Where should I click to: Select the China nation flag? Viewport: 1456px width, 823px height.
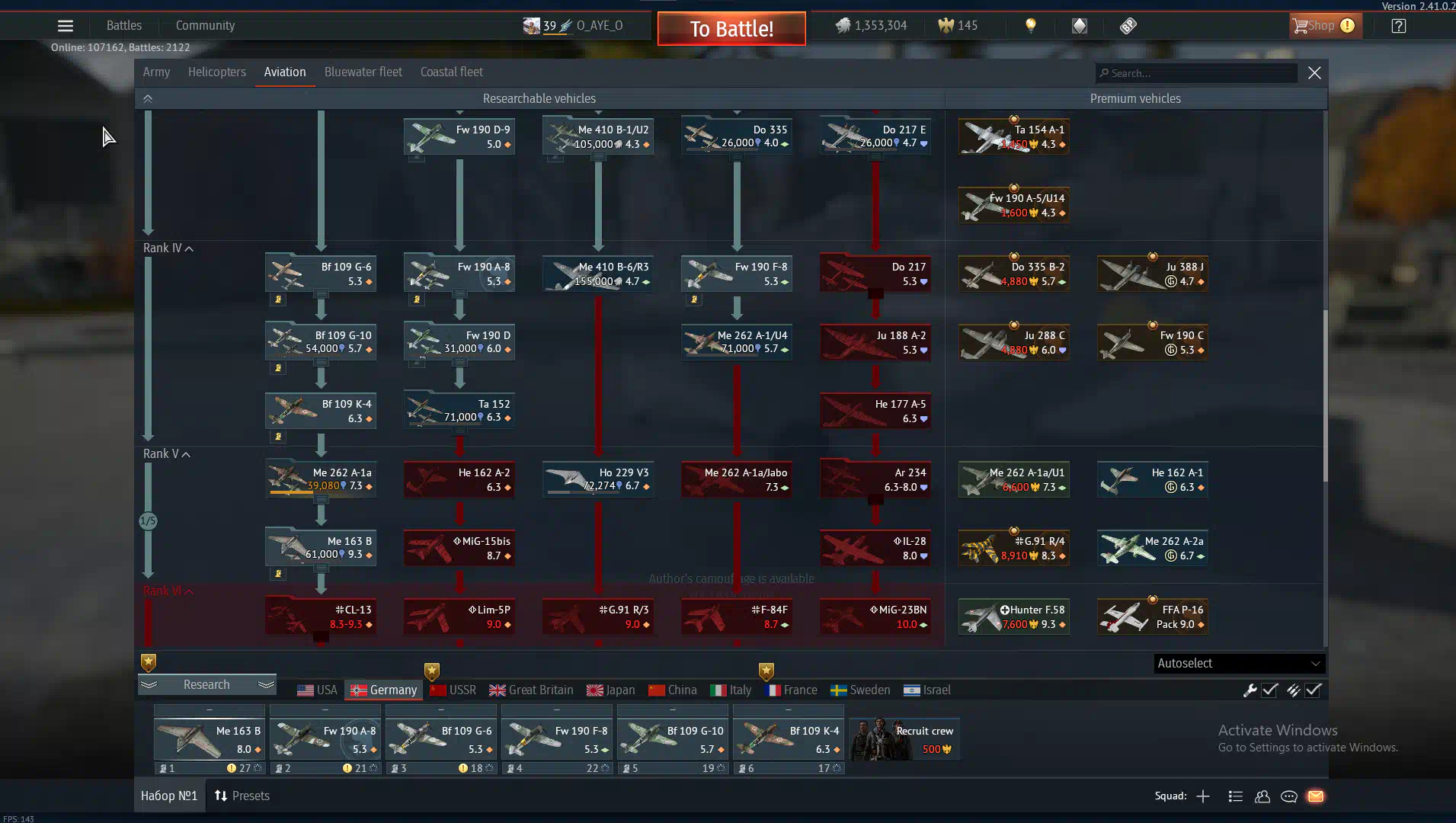coord(673,690)
